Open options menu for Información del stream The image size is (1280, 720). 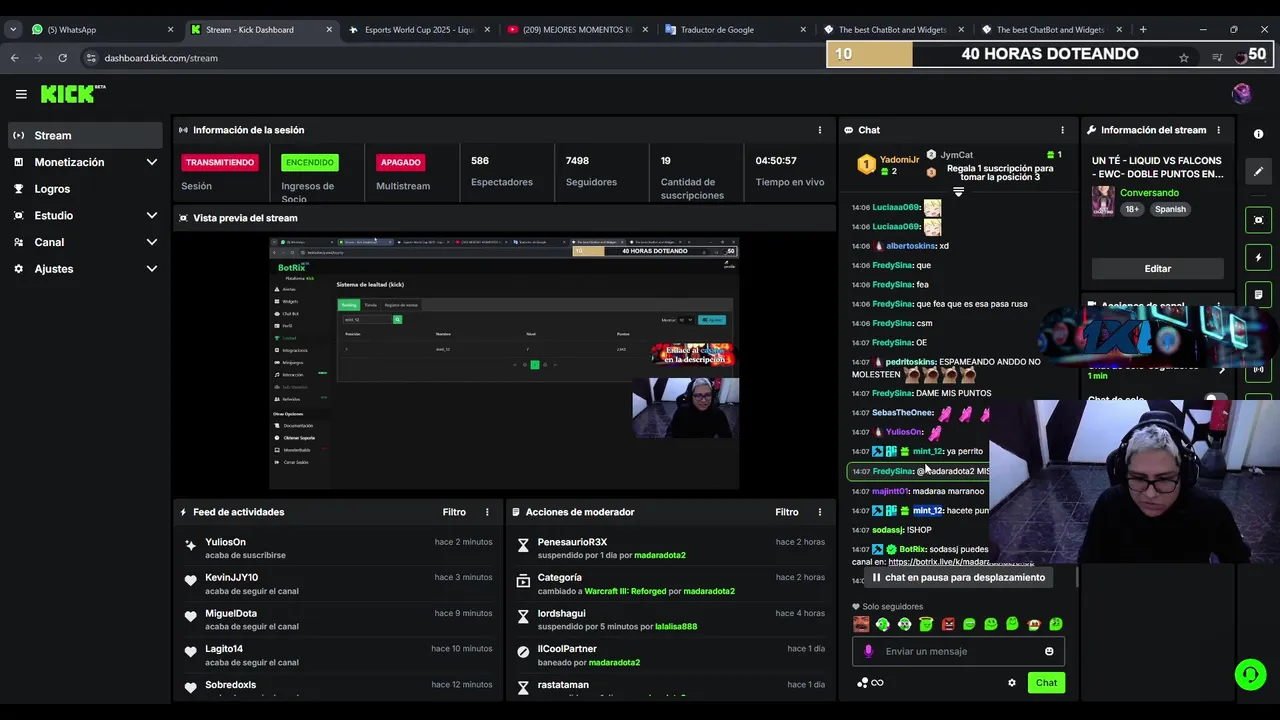[x=1218, y=130]
